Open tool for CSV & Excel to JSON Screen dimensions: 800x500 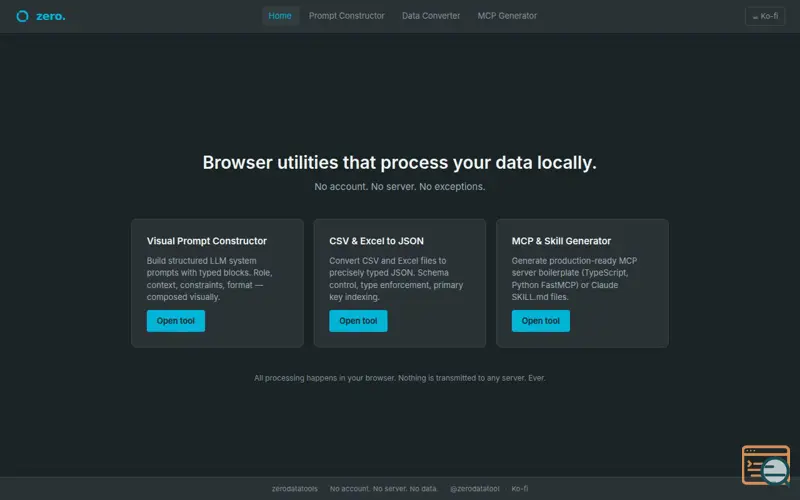[358, 321]
